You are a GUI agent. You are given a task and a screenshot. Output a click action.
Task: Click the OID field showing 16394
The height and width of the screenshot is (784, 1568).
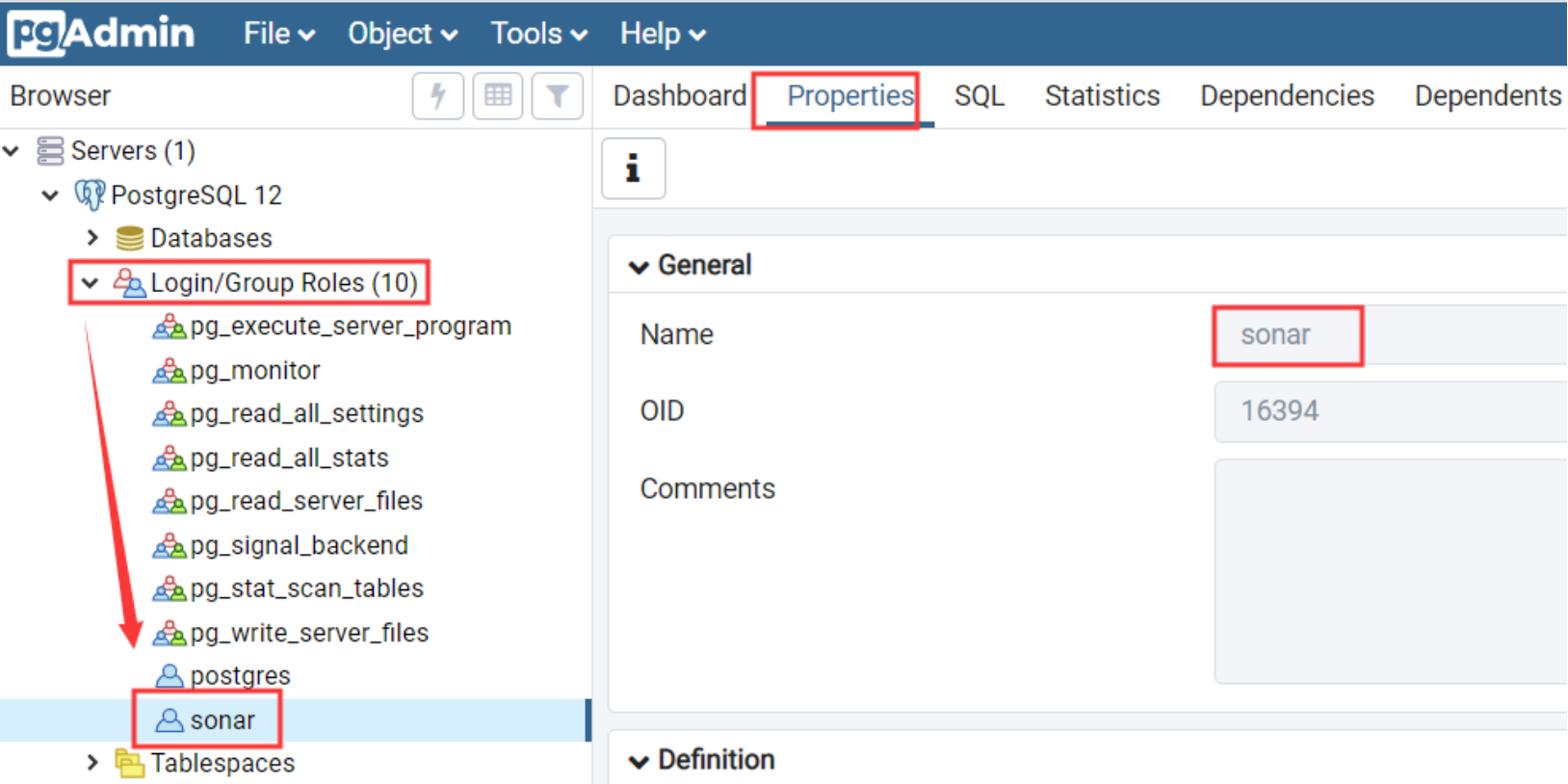(1391, 411)
